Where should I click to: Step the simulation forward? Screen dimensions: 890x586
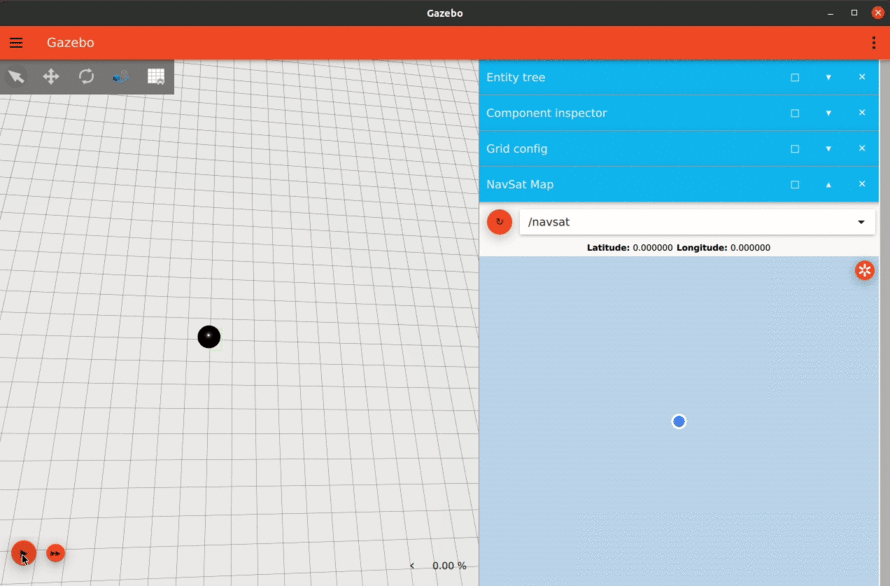pyautogui.click(x=56, y=553)
